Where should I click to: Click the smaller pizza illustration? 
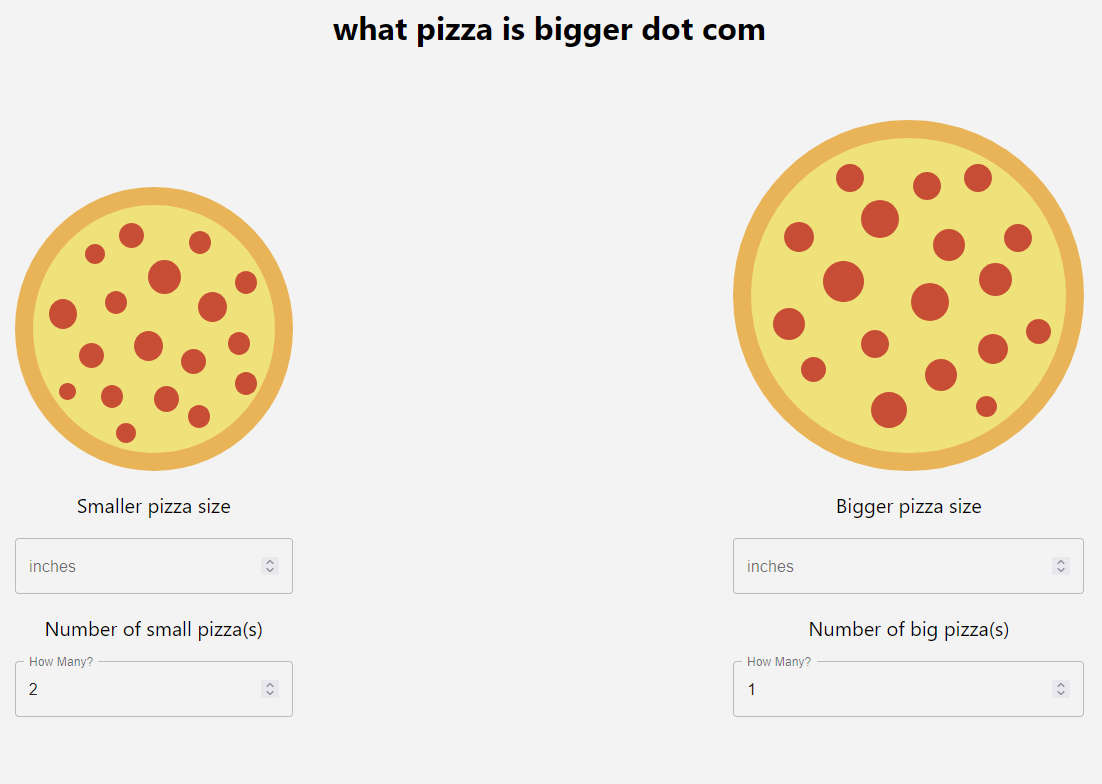(154, 329)
